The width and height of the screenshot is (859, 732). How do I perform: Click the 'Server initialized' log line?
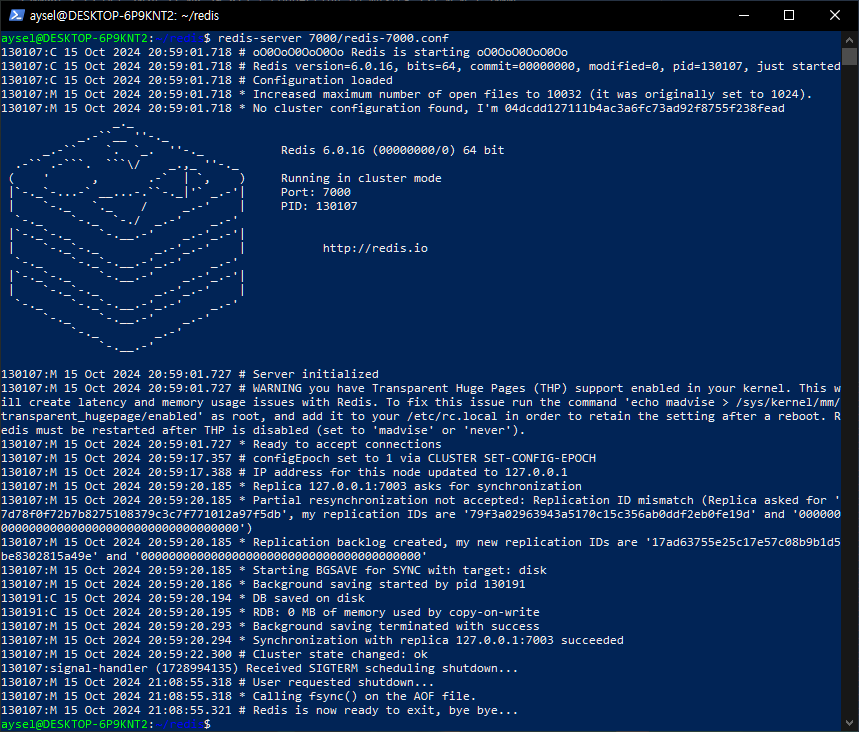pyautogui.click(x=190, y=374)
